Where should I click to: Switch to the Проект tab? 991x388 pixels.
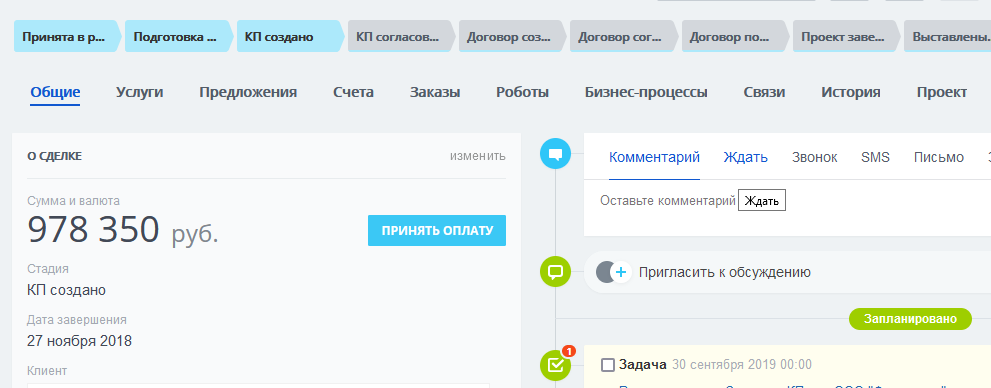pyautogui.click(x=942, y=92)
